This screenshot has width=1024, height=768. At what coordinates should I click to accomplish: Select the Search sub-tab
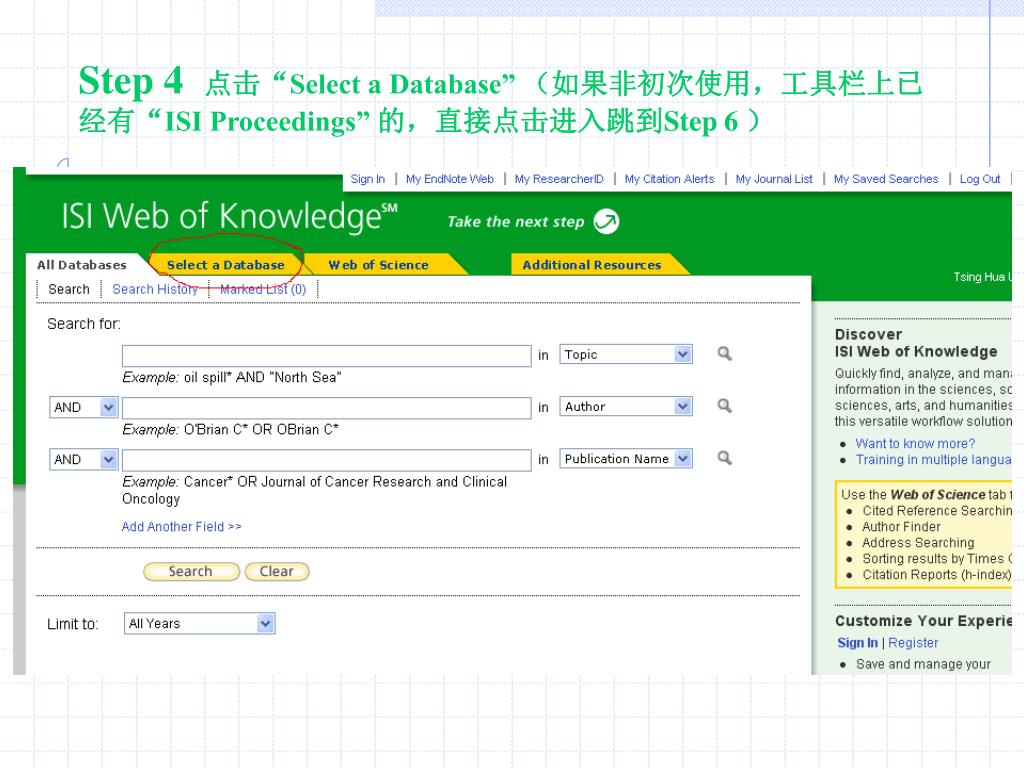coord(69,289)
